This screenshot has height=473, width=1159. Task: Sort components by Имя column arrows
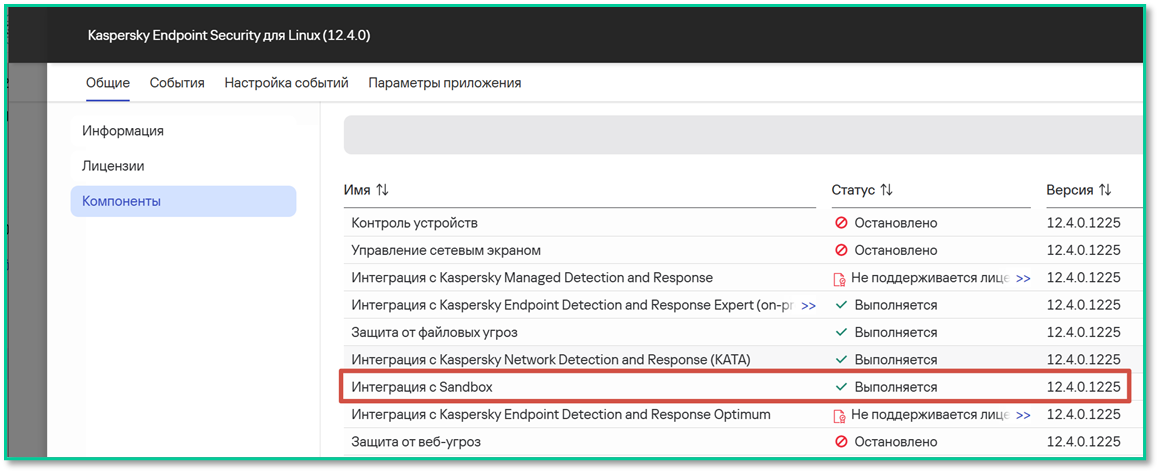point(381,190)
